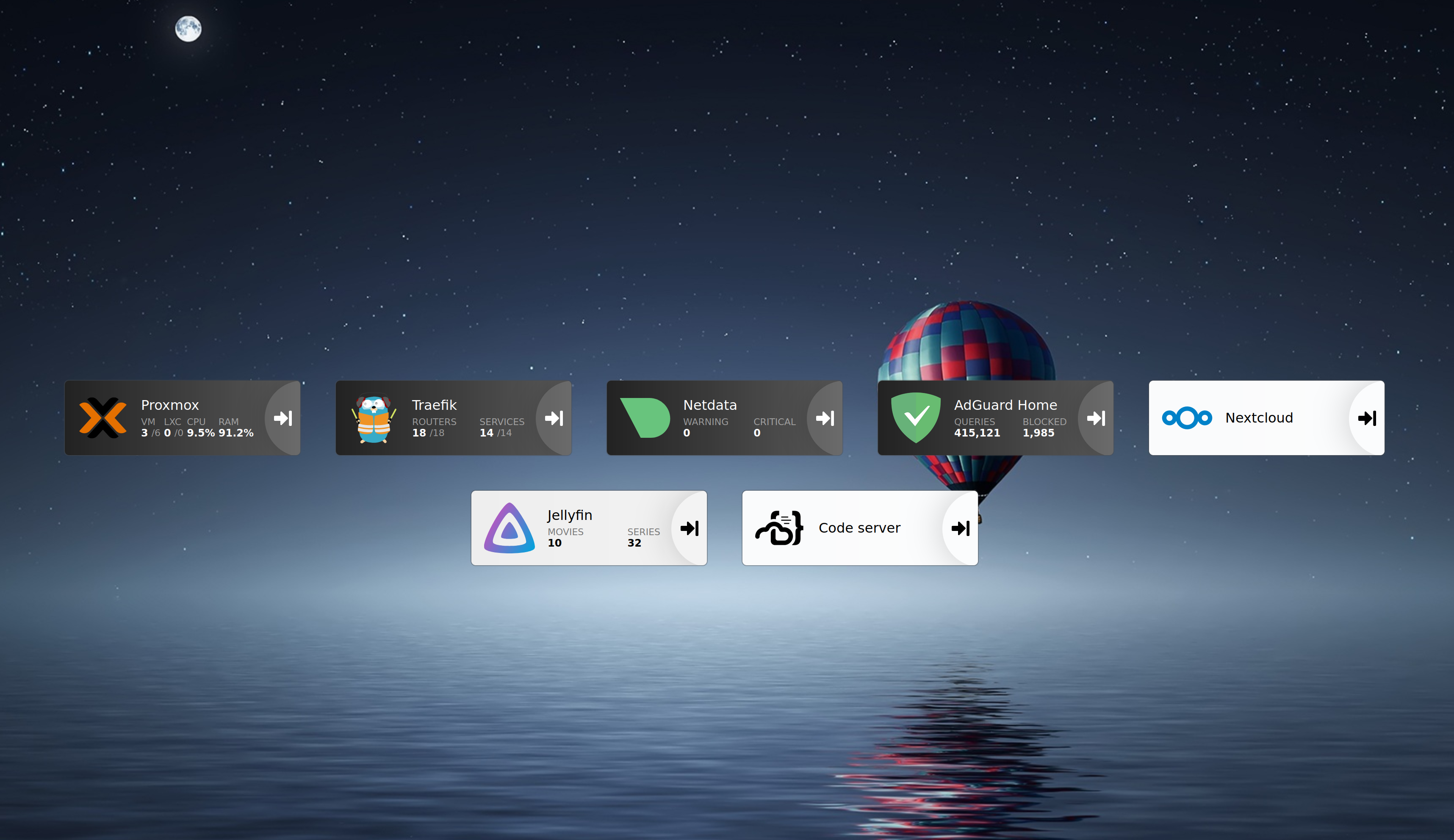Click the Proxmox title text

(170, 405)
